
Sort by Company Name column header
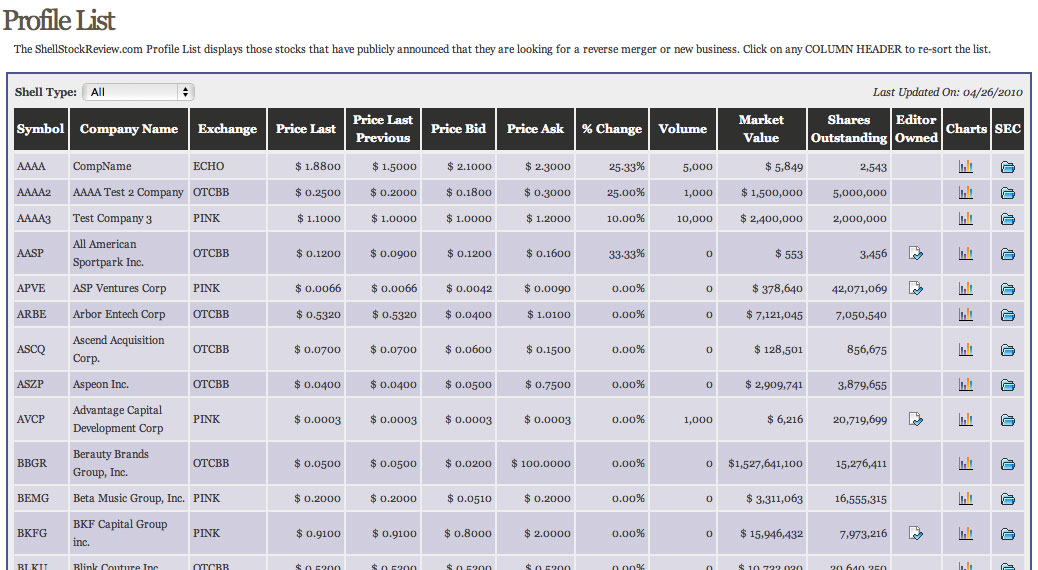pos(129,129)
